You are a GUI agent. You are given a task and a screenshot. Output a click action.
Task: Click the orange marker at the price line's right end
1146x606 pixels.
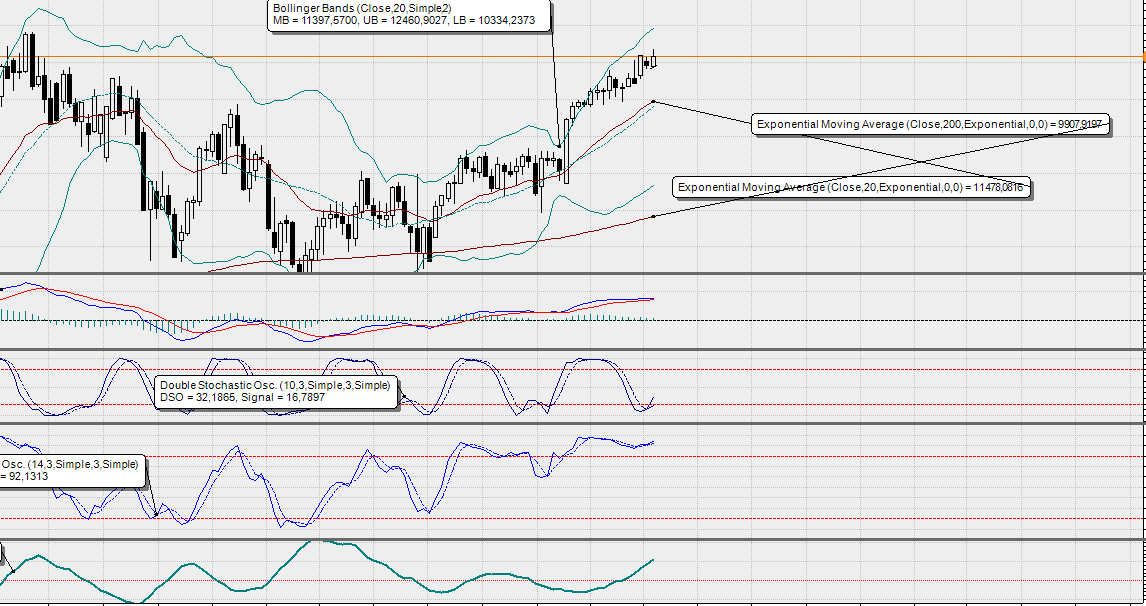point(1143,56)
